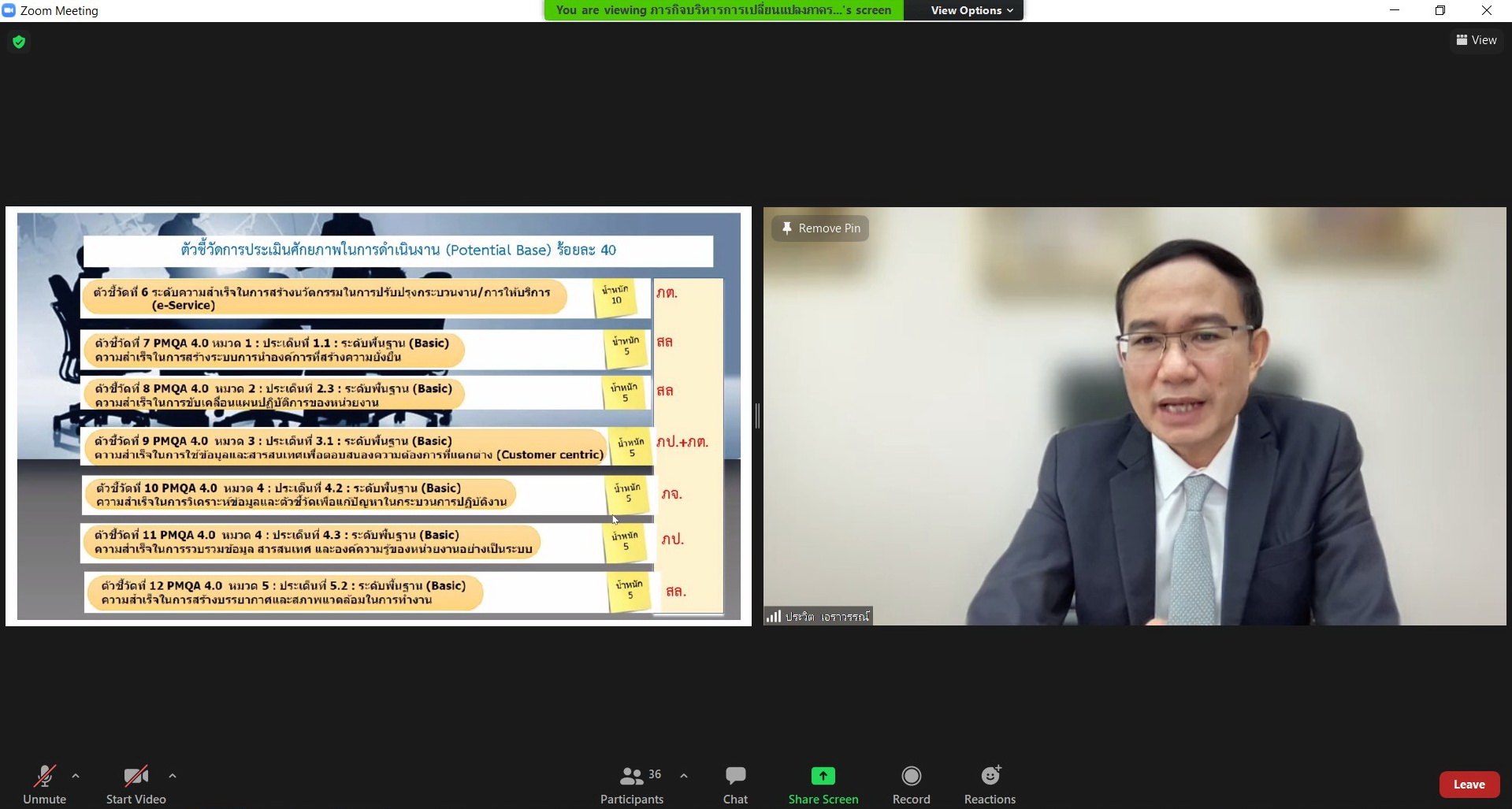The image size is (1512, 809).
Task: Click indicator 8 PMQA 4.0 row
Action: 273,395
